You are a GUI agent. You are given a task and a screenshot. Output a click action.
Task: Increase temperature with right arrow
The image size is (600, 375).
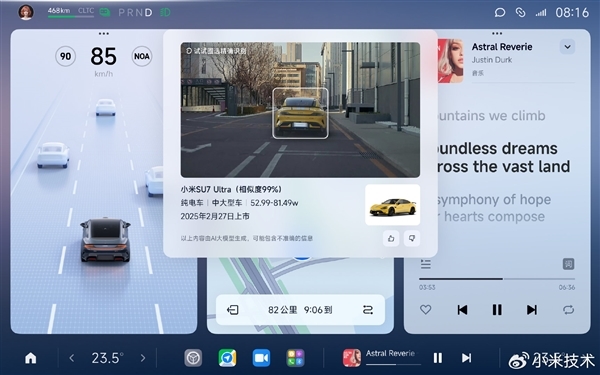(143, 358)
